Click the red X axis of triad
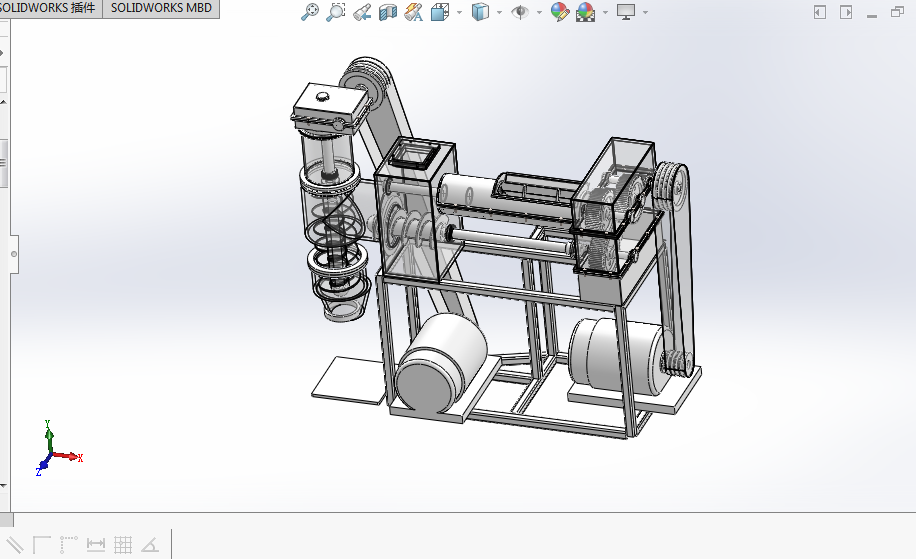 click(69, 456)
